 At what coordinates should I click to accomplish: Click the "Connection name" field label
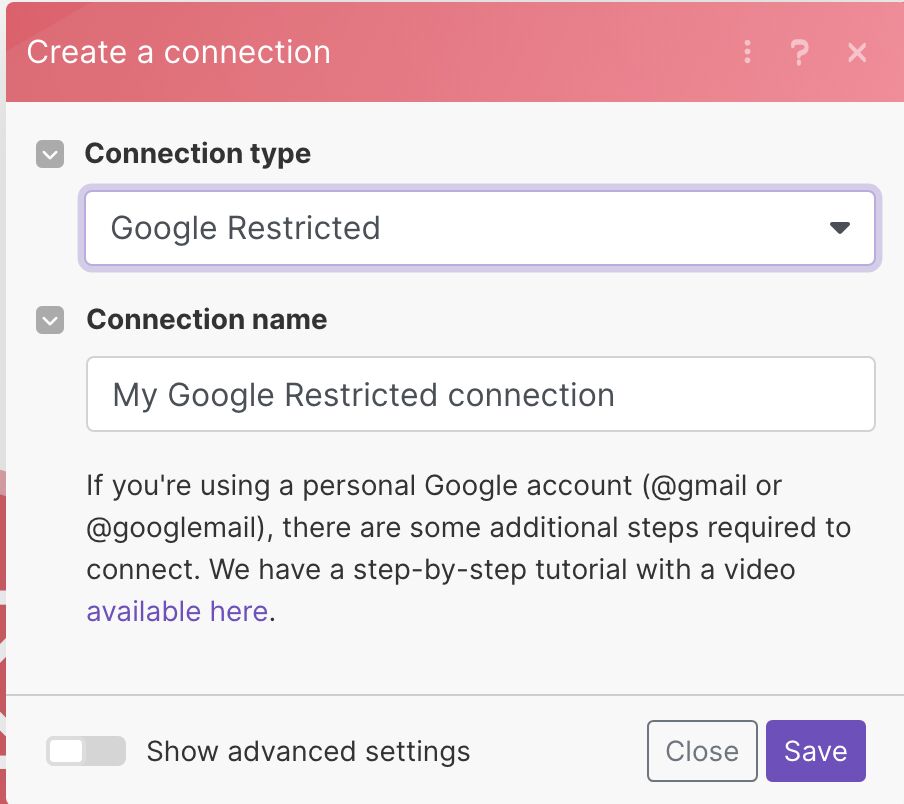click(x=207, y=320)
